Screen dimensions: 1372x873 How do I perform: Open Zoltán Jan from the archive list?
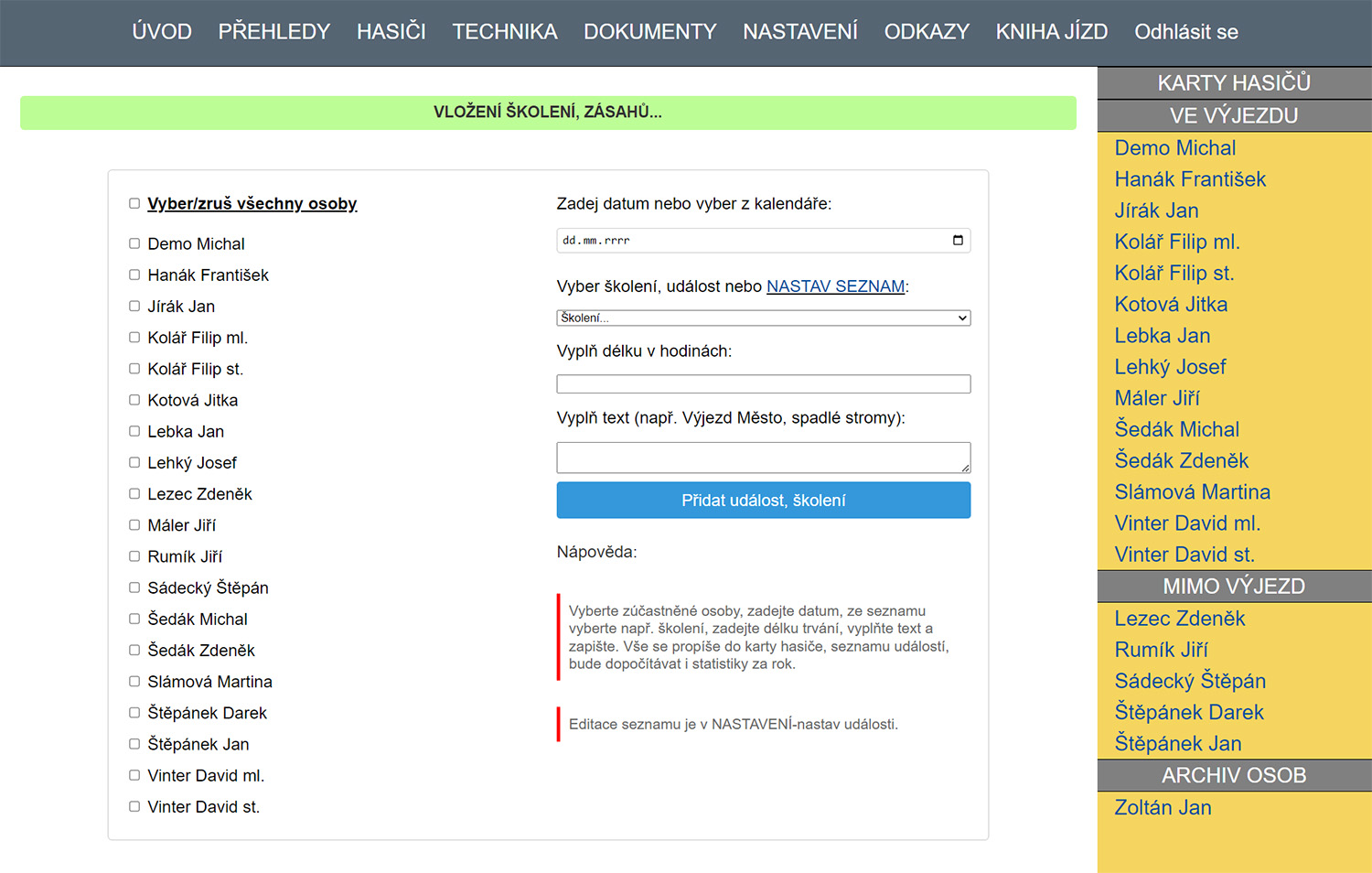coord(1163,808)
